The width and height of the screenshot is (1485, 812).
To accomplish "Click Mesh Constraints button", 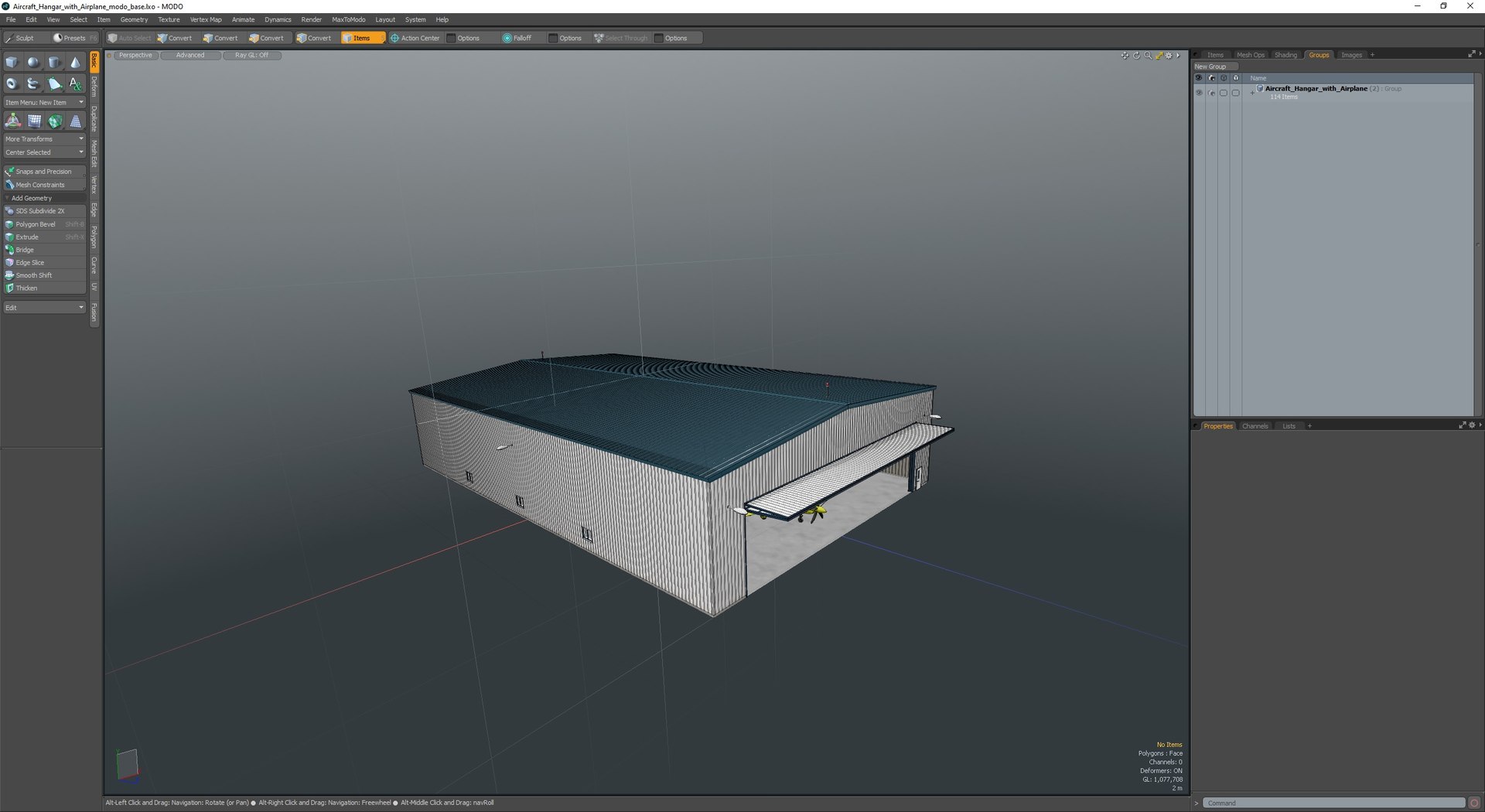I will [x=44, y=185].
